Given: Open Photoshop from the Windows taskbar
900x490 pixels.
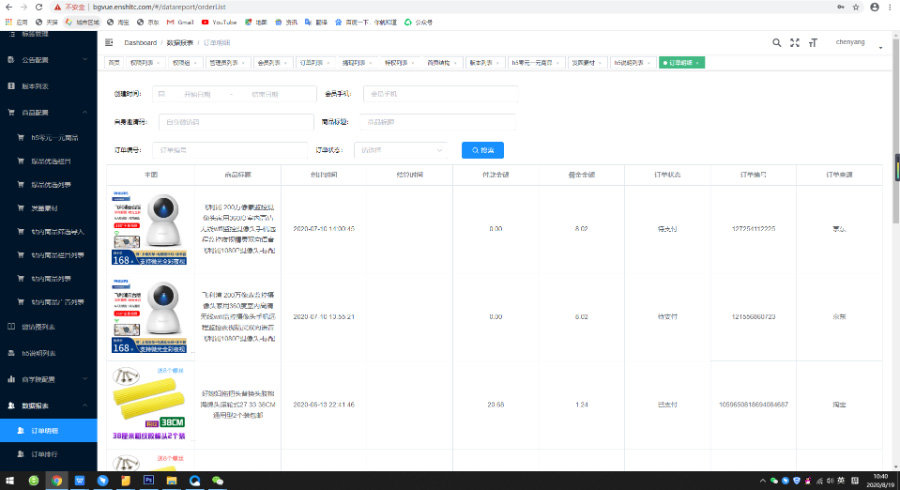Looking at the screenshot, I should (x=149, y=480).
